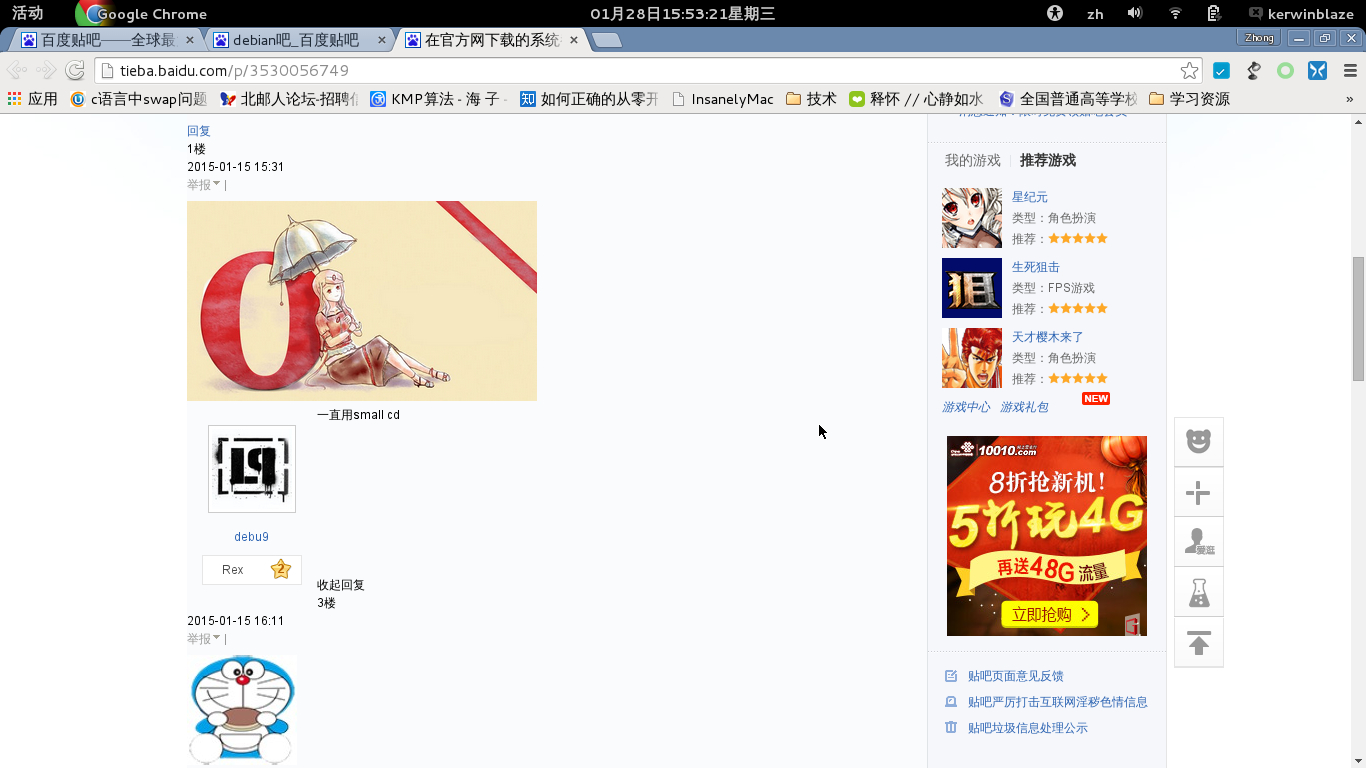Image resolution: width=1366 pixels, height=768 pixels.
Task: Select the 推荐游戏 tab
Action: 1048,160
